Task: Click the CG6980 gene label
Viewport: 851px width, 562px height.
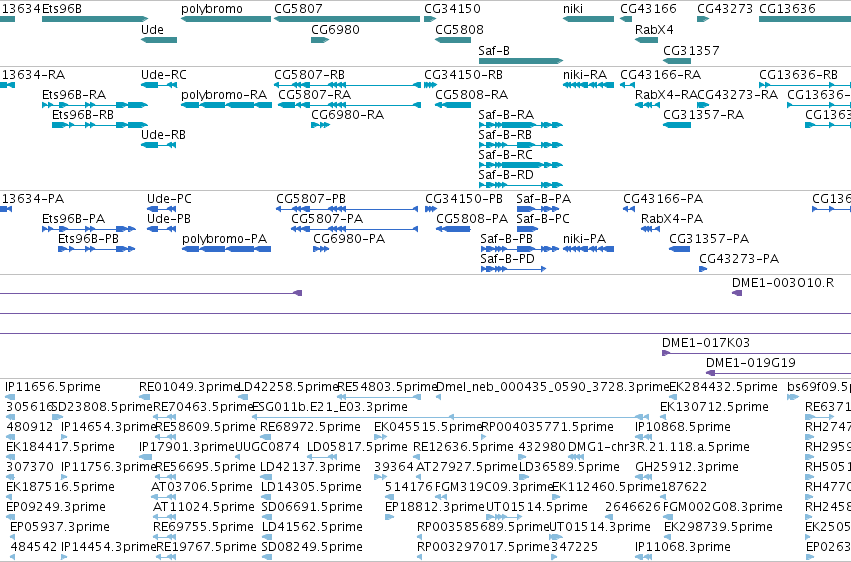Action: 335,29
